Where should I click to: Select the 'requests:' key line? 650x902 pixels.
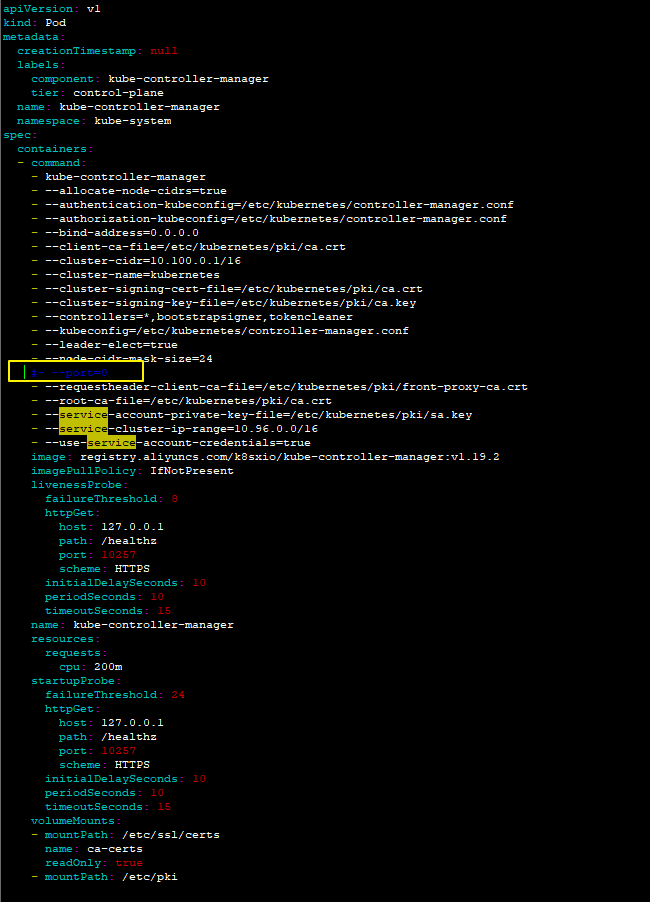[x=76, y=653]
